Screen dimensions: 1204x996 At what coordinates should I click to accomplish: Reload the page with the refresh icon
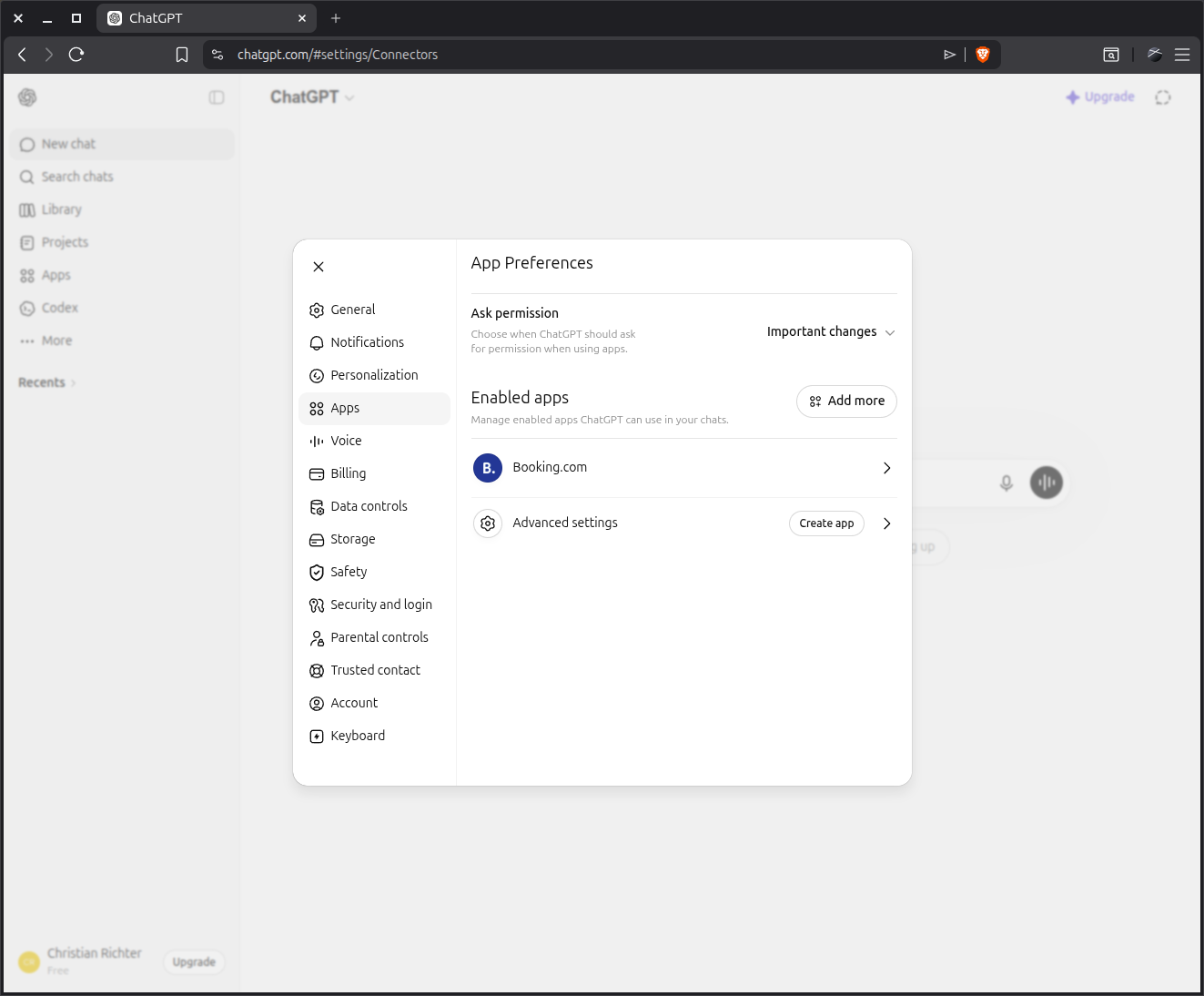(76, 55)
